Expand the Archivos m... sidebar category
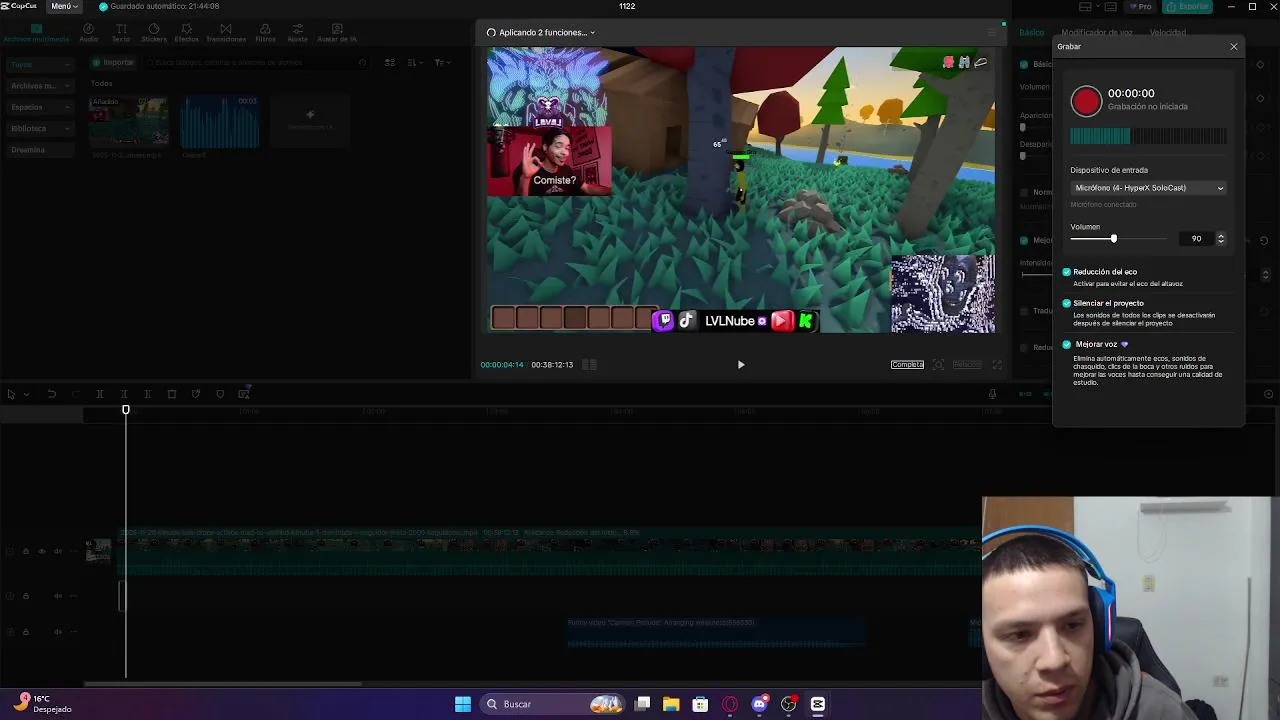The height and width of the screenshot is (720, 1280). click(x=40, y=86)
